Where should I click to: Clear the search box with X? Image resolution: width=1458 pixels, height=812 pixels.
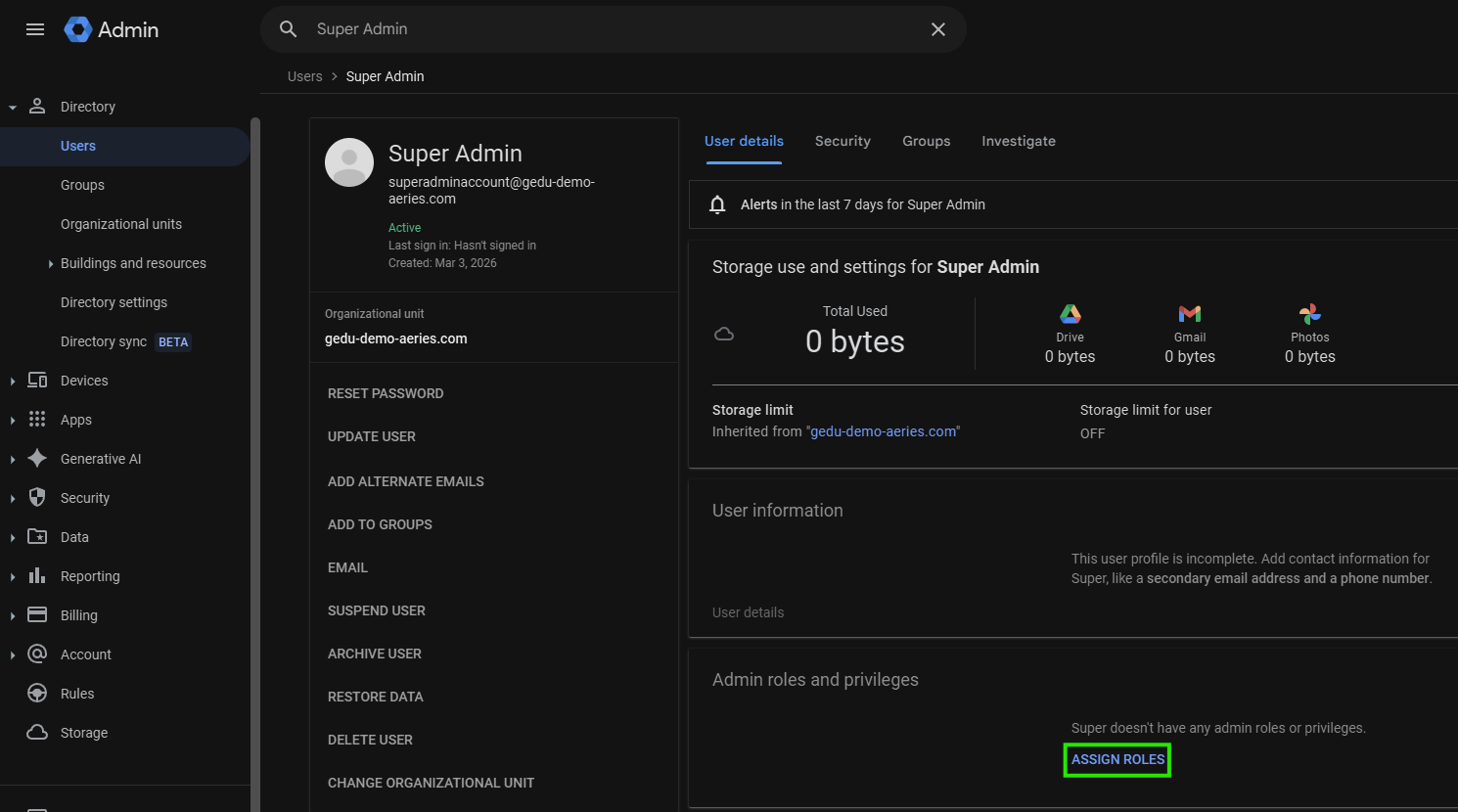point(938,29)
